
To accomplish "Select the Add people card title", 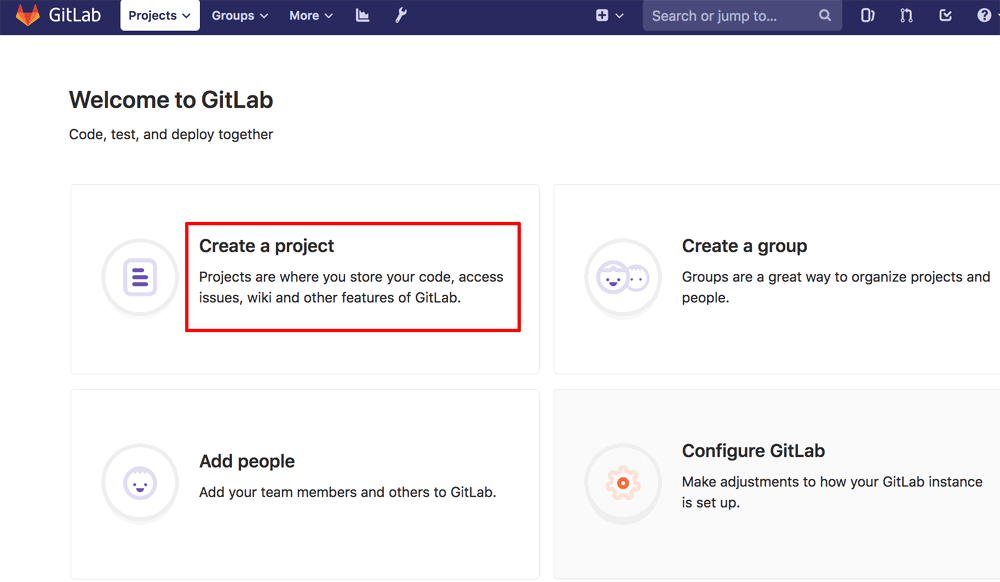I will click(x=247, y=461).
